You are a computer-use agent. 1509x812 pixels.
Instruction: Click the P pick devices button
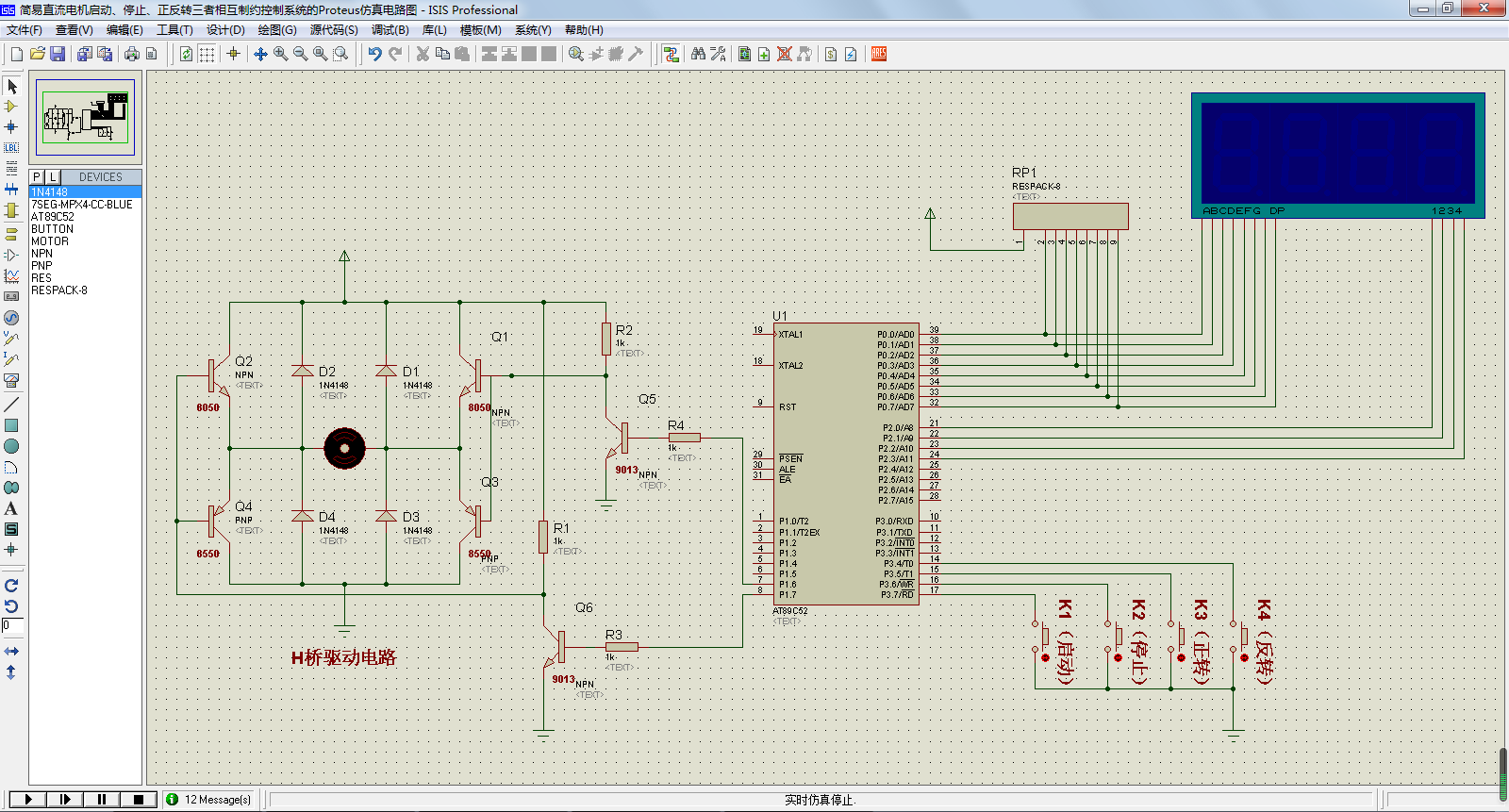coord(37,176)
